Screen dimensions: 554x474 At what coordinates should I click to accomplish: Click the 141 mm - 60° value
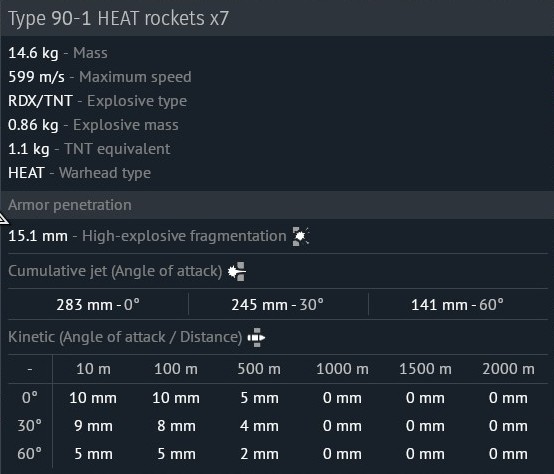tap(457, 304)
